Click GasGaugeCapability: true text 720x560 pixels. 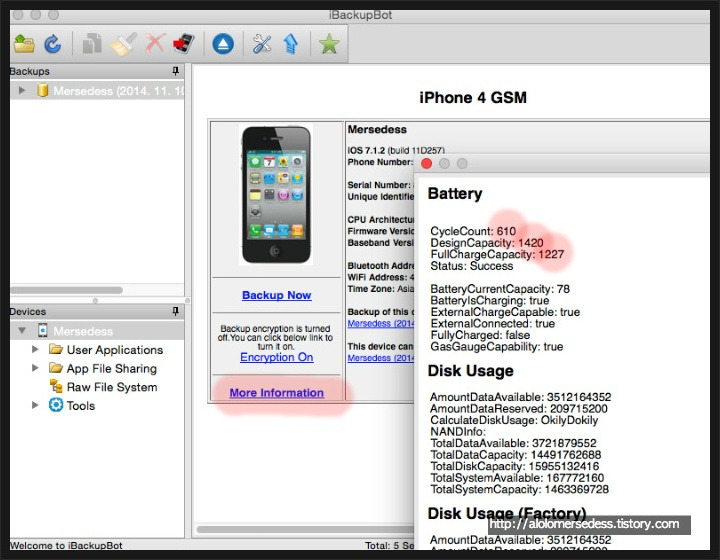pos(496,346)
